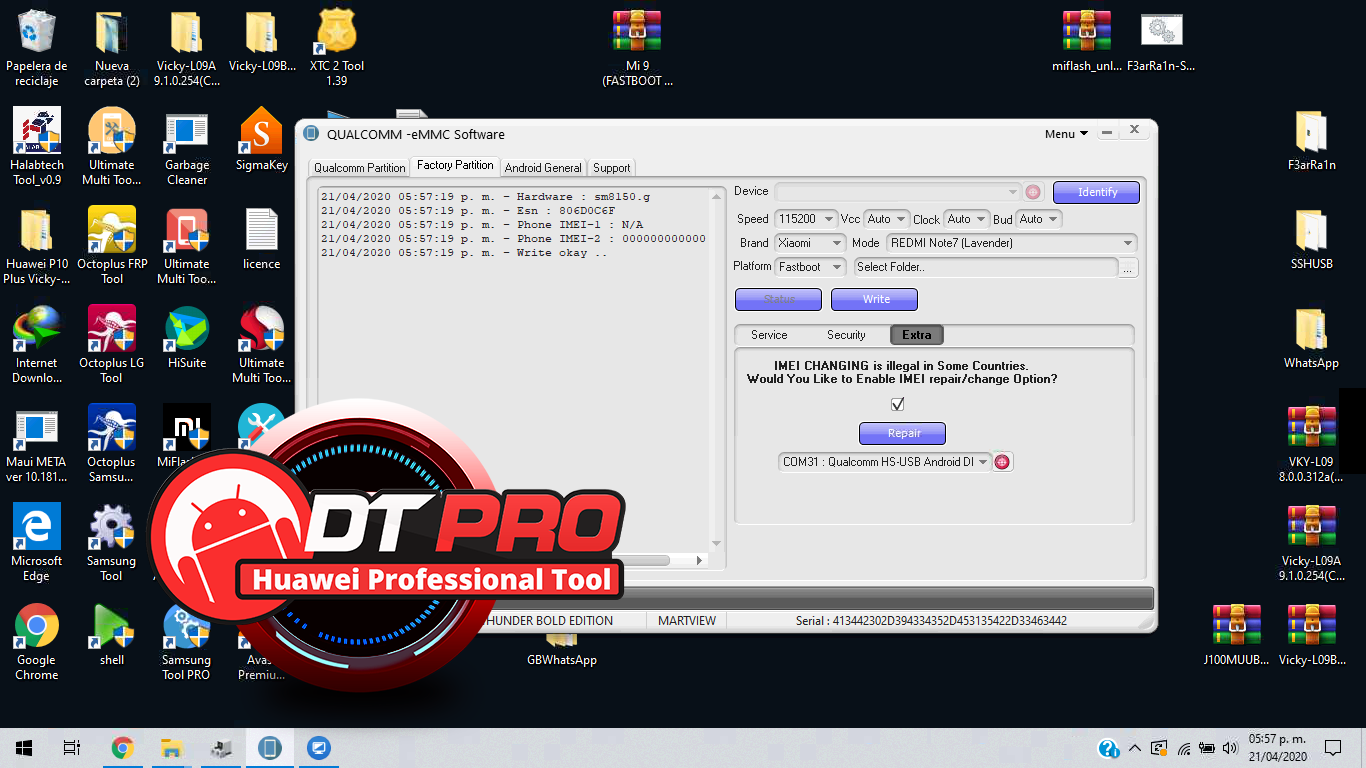Switch to the Extra tab

point(916,335)
